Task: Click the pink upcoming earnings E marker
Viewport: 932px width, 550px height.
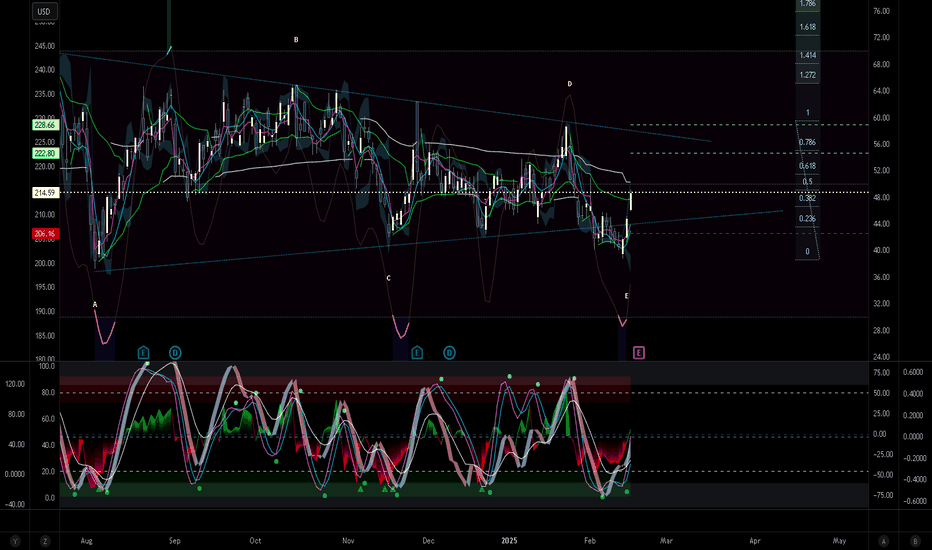Action: pos(638,353)
